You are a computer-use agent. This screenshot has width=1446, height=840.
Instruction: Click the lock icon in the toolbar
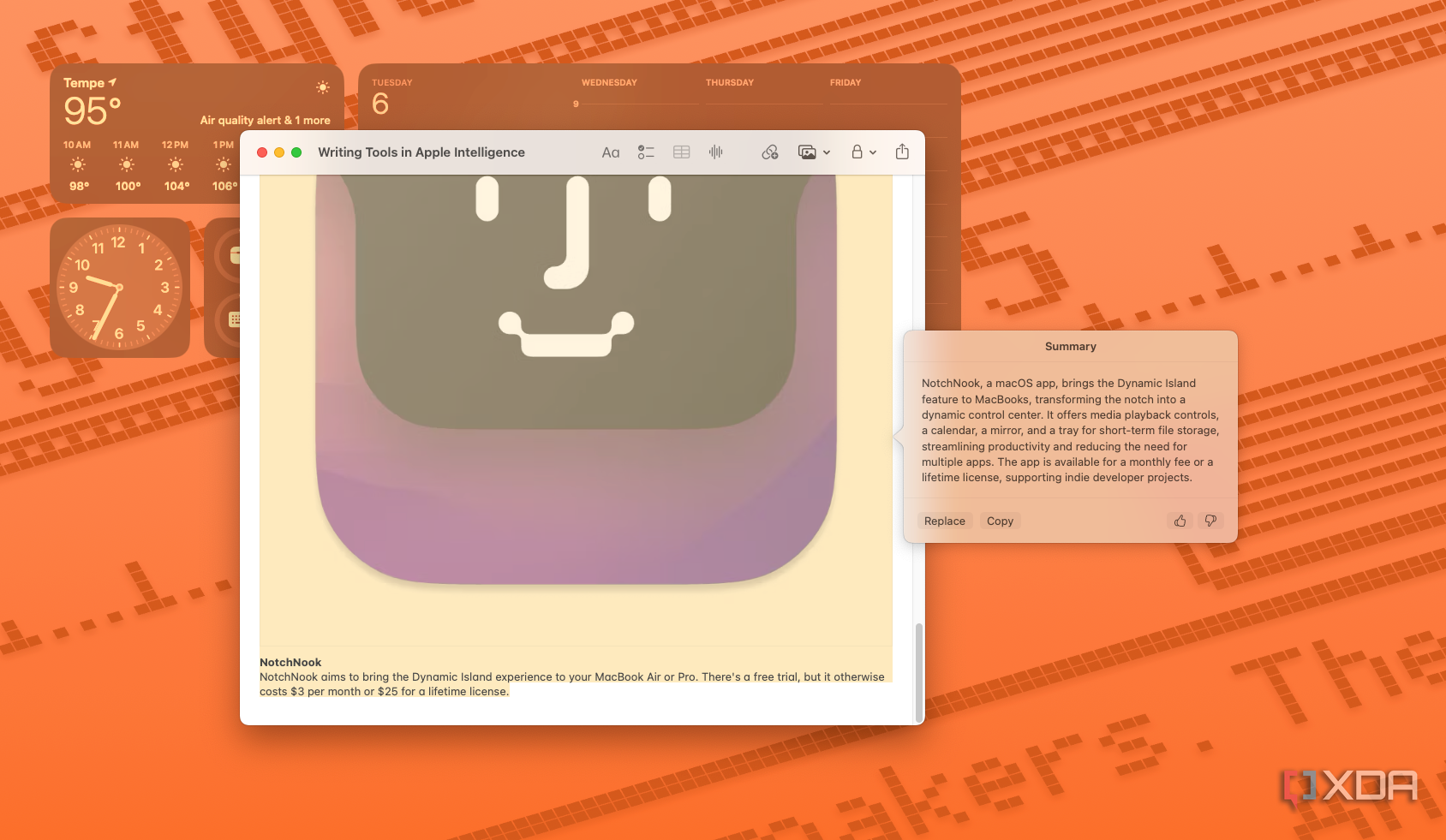[x=857, y=152]
